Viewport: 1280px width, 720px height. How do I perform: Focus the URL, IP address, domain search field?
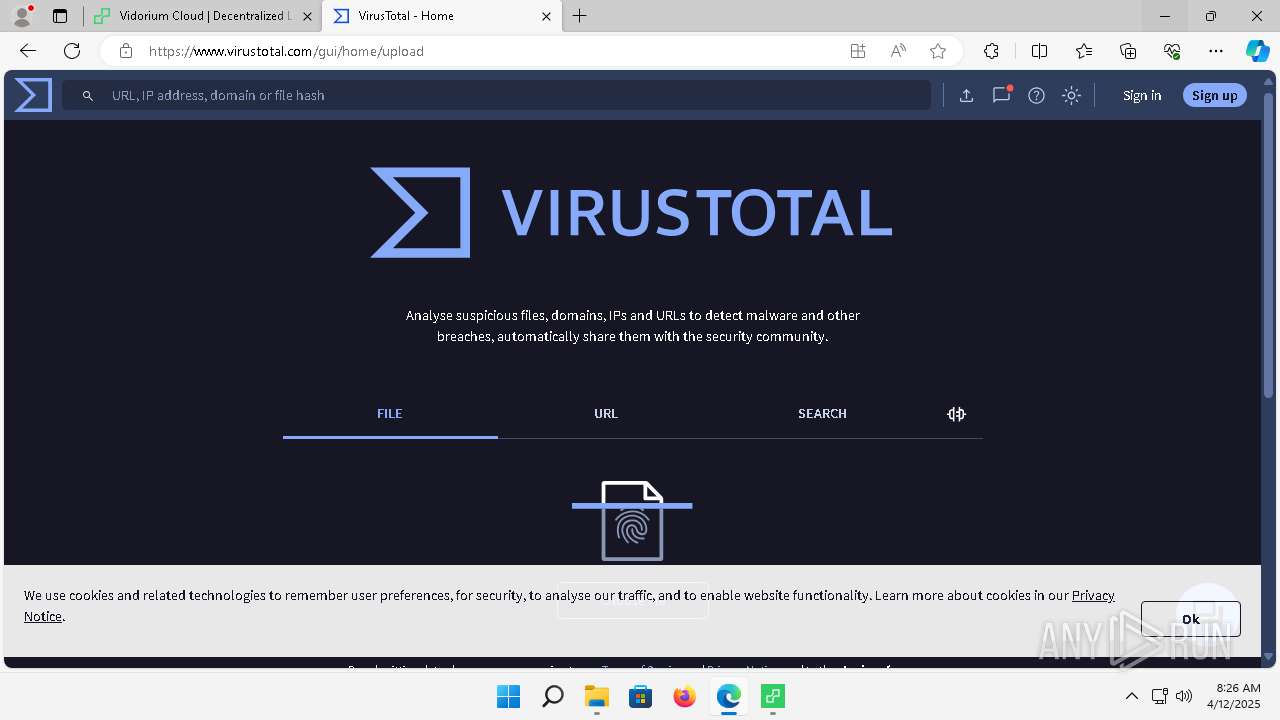tap(496, 95)
